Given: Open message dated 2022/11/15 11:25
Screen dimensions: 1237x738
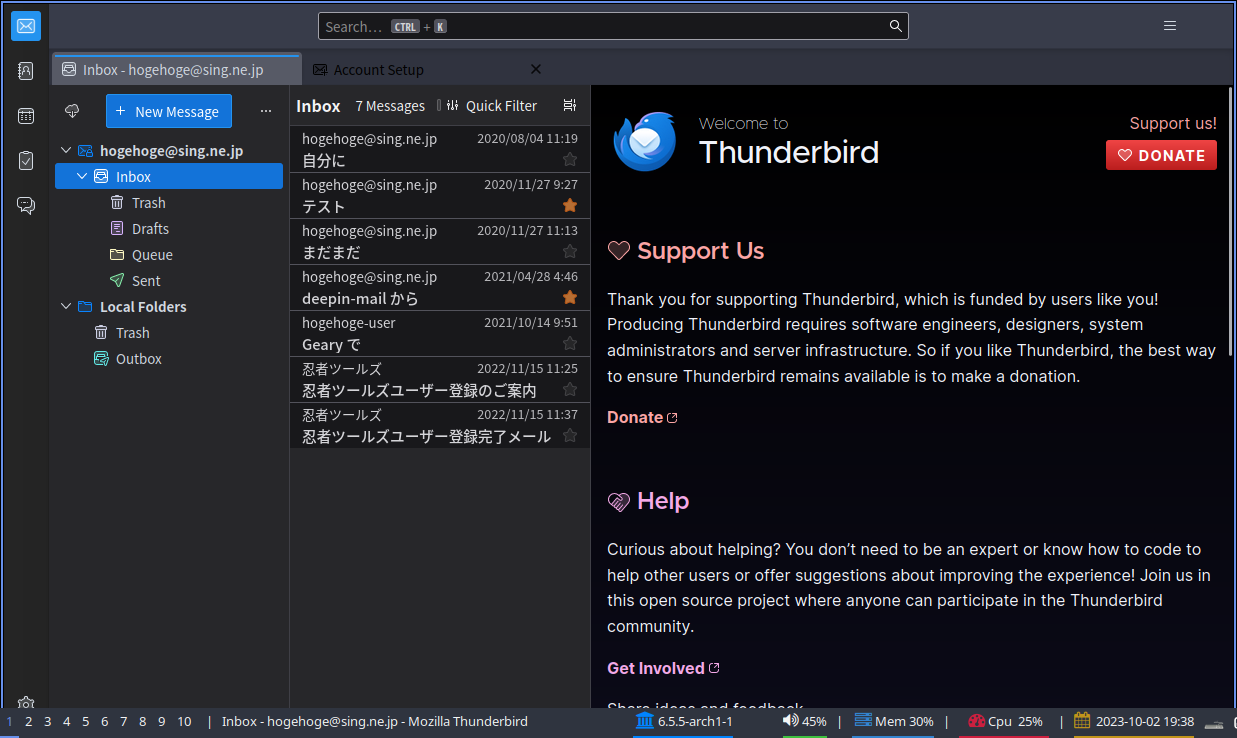Looking at the screenshot, I should coord(440,380).
